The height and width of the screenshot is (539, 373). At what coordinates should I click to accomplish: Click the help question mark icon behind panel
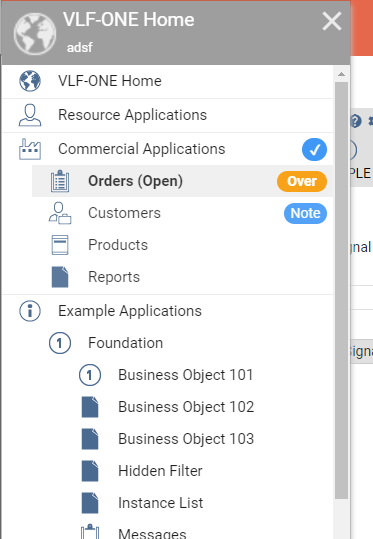point(356,121)
